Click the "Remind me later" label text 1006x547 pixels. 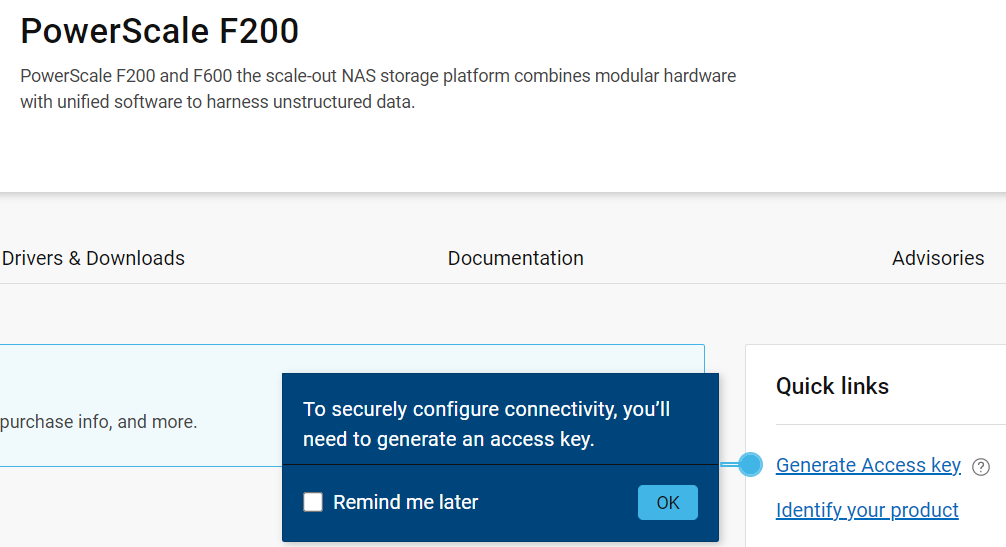(x=405, y=502)
